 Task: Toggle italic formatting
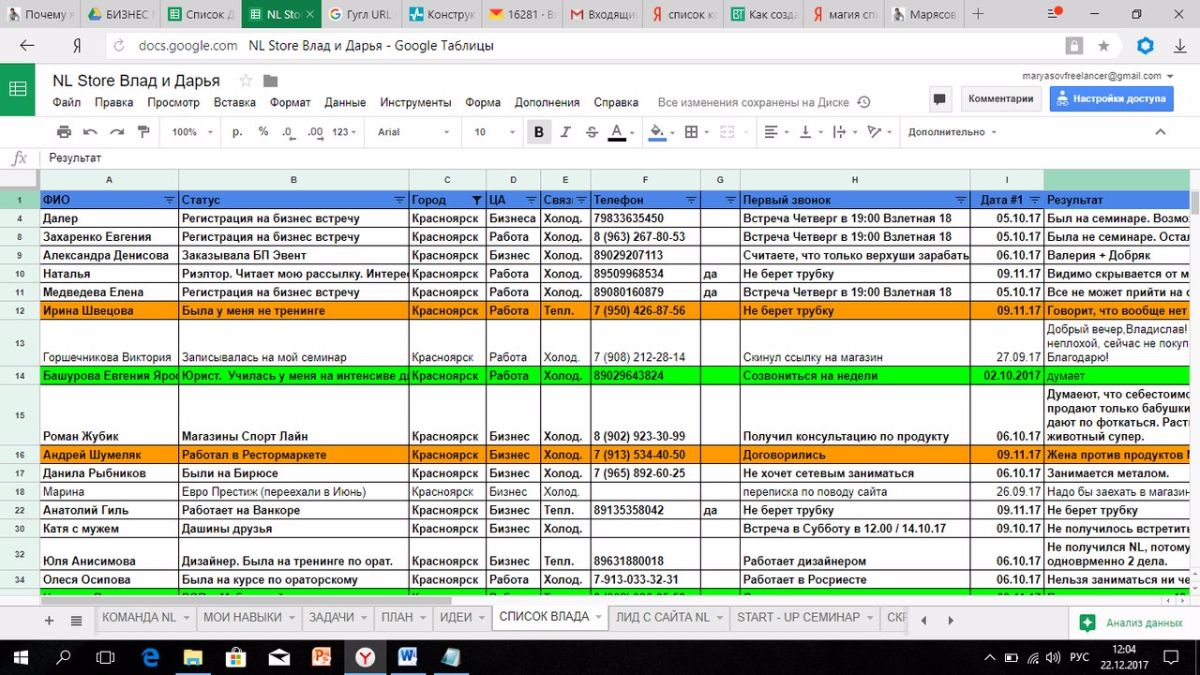point(565,132)
